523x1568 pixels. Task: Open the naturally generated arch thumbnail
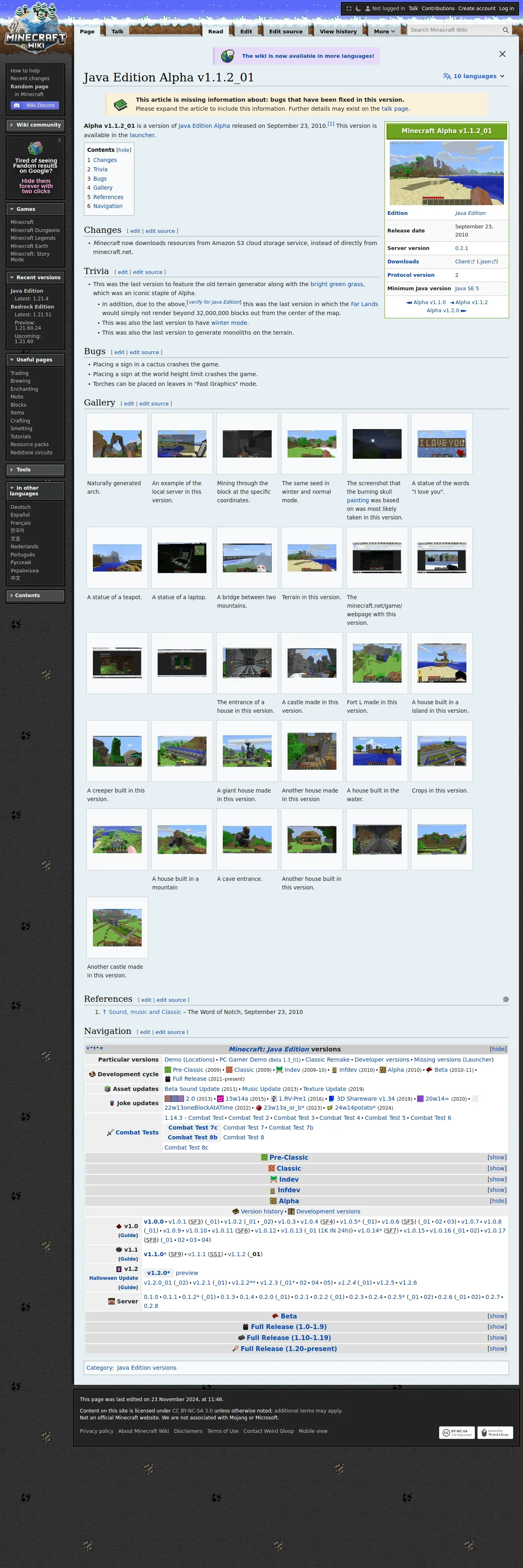tap(117, 444)
